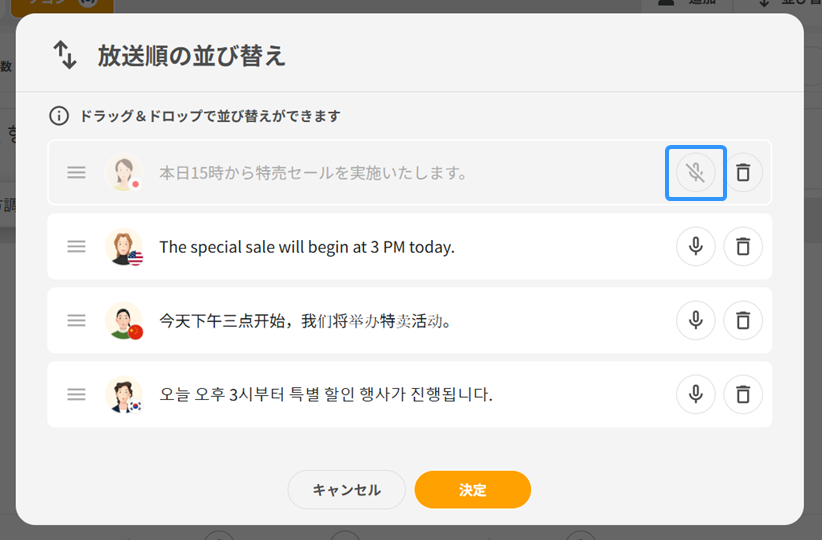822x540 pixels.
Task: Toggle microphone for the English announcement
Action: pyautogui.click(x=696, y=246)
